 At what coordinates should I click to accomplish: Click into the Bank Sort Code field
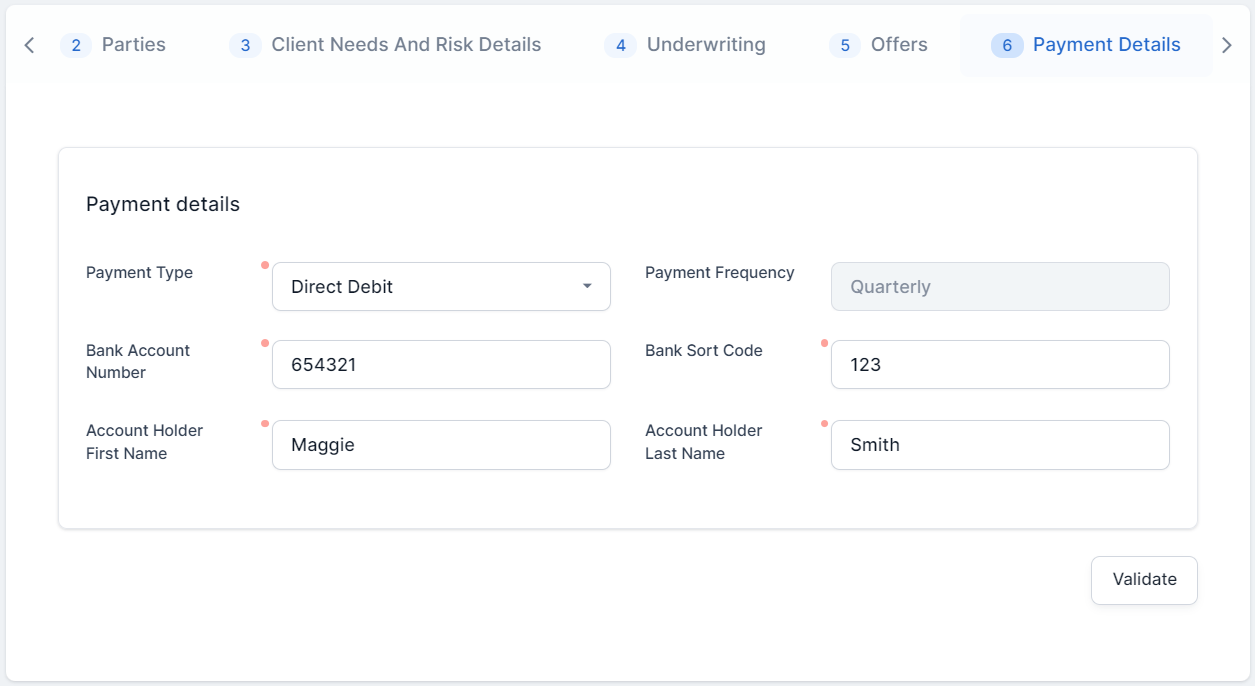1000,365
